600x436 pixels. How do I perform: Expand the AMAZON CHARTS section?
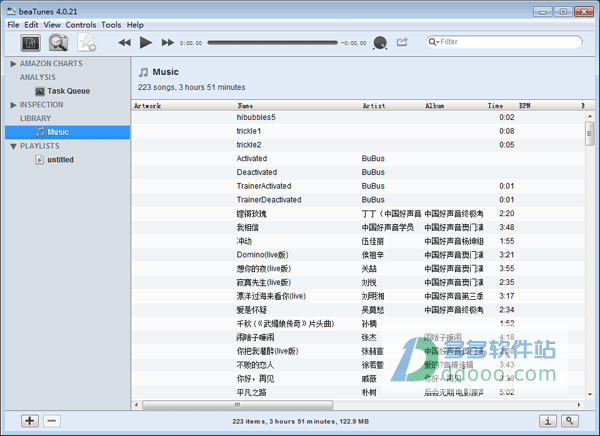coord(13,64)
